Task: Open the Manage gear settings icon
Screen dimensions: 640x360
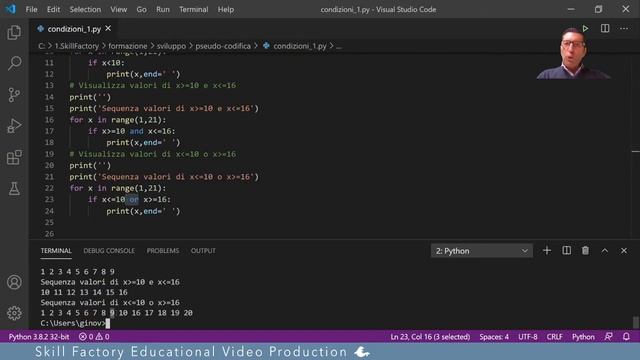Action: point(14,313)
